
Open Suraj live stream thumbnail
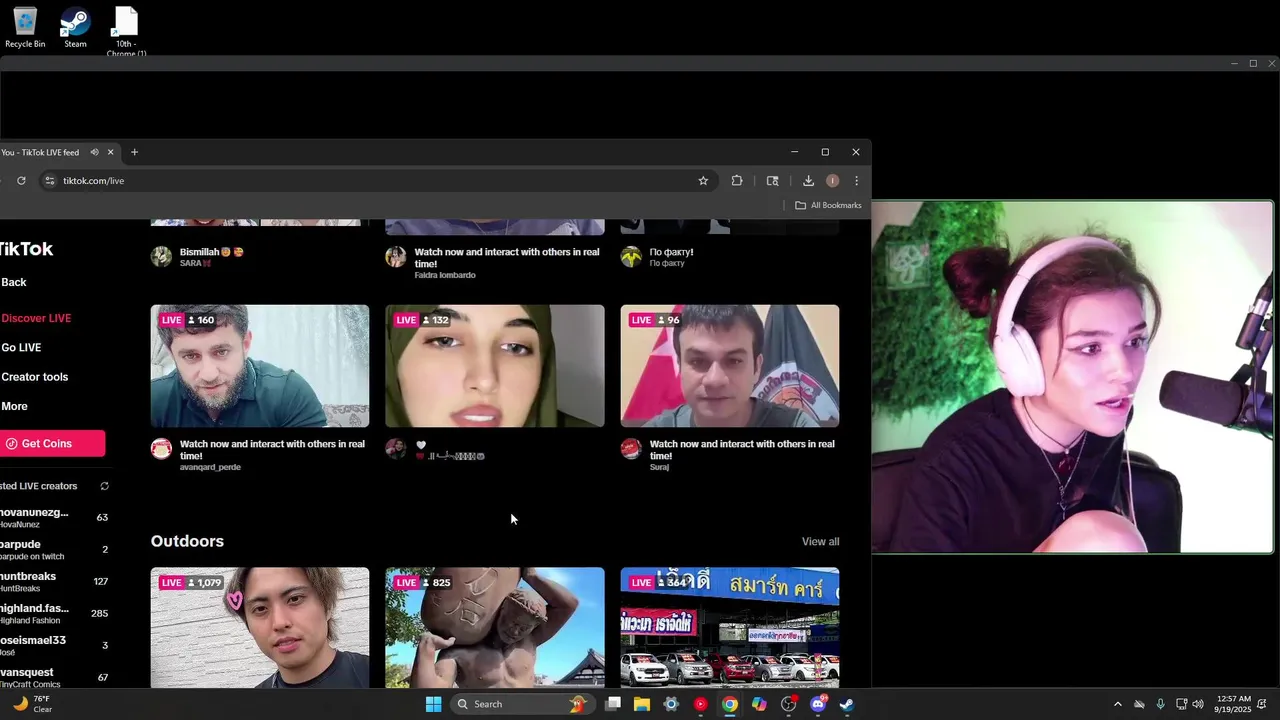730,366
